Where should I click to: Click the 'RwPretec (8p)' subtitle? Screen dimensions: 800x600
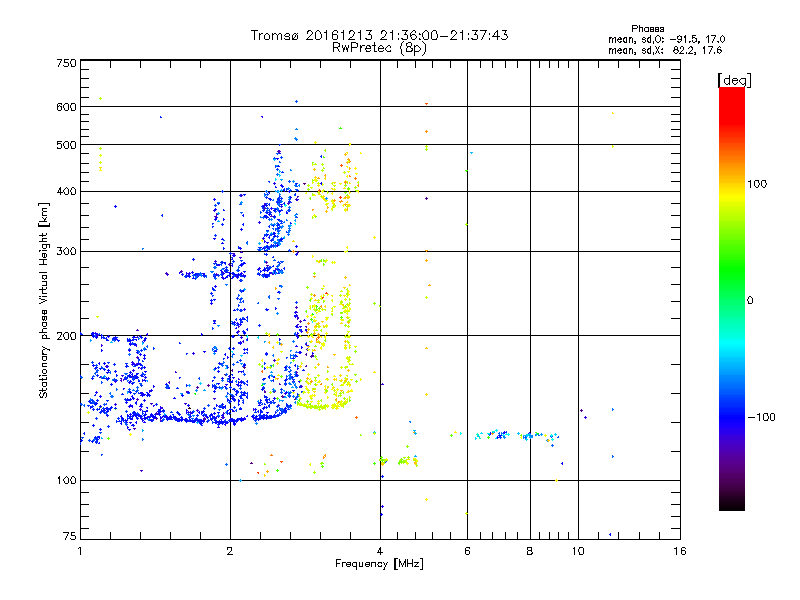379,48
